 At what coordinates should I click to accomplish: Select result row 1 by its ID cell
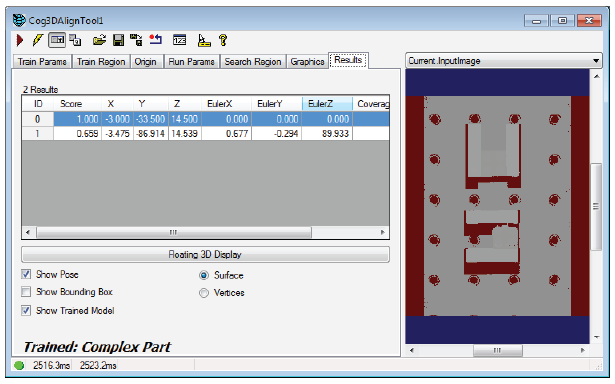point(38,134)
